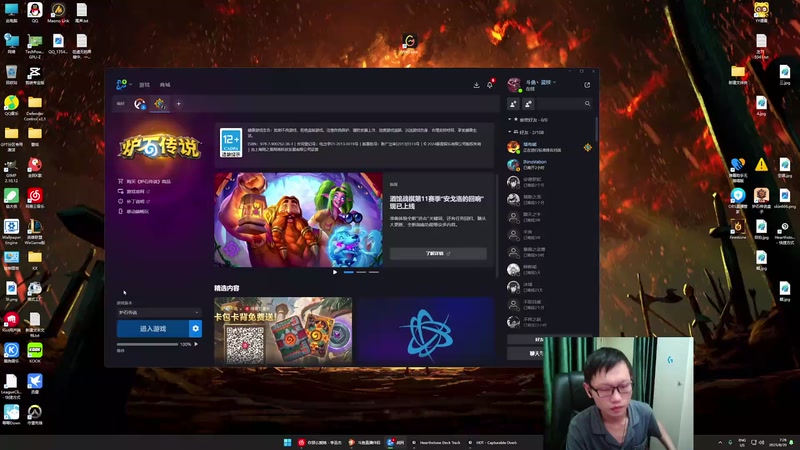Open the 补丁说明 patch notes link
Image resolution: width=800 pixels, height=450 pixels.
click(x=134, y=202)
